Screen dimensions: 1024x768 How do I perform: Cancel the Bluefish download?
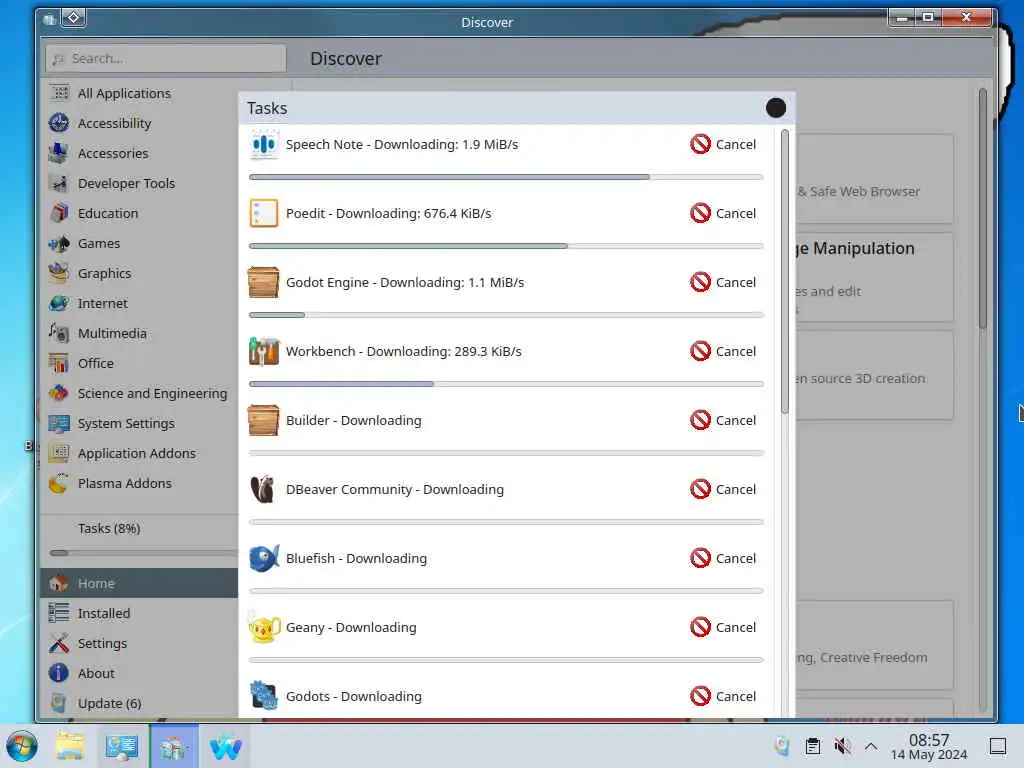click(723, 558)
